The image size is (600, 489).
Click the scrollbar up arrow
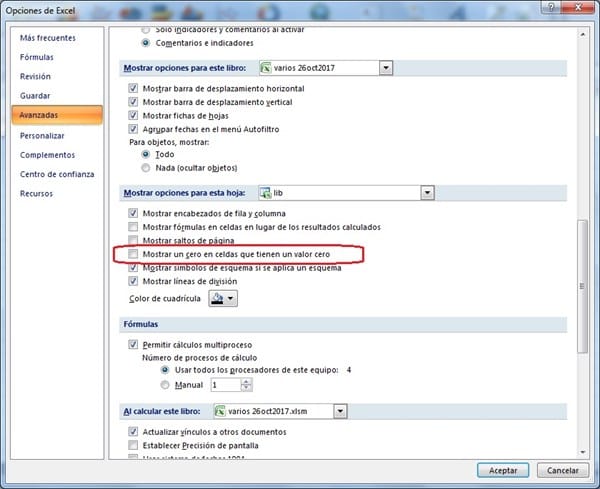[x=583, y=35]
